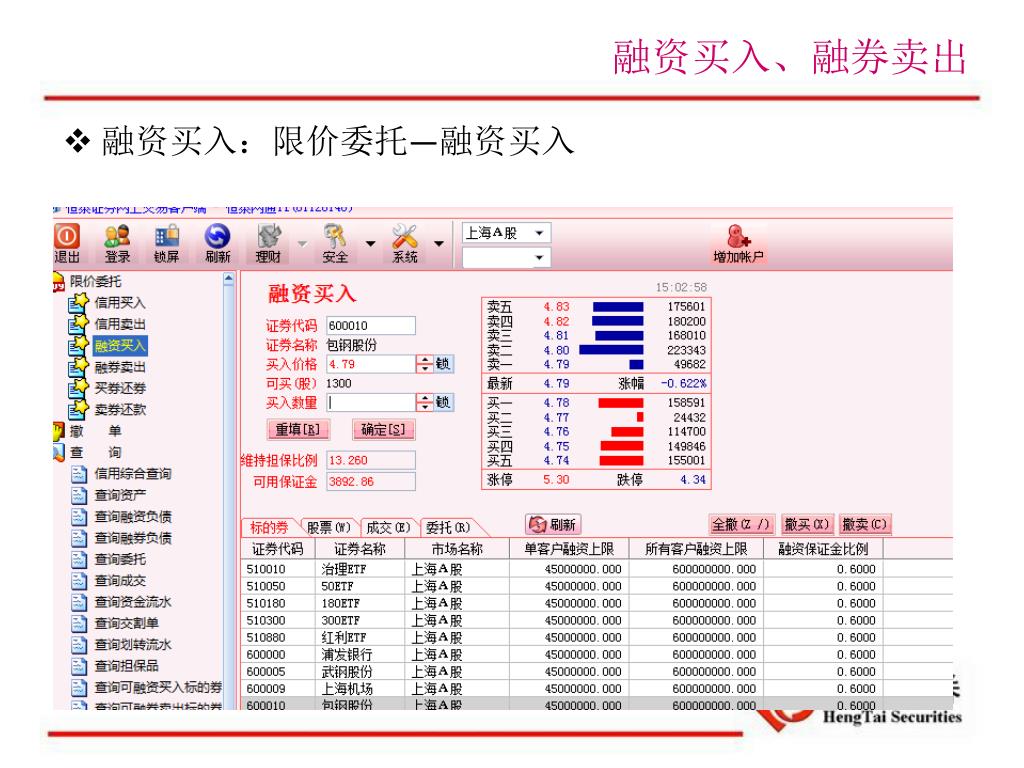Click the 证券代码 input field

(371, 325)
